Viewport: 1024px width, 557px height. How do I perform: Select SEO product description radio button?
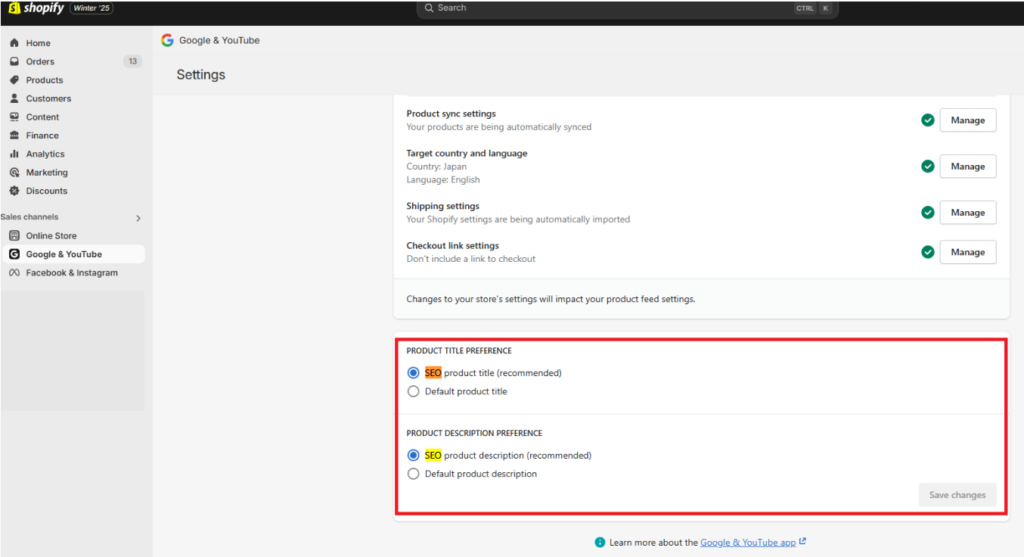tap(413, 455)
